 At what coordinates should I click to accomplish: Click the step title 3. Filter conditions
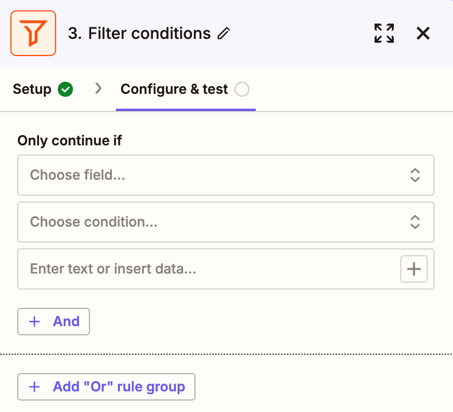tap(139, 33)
